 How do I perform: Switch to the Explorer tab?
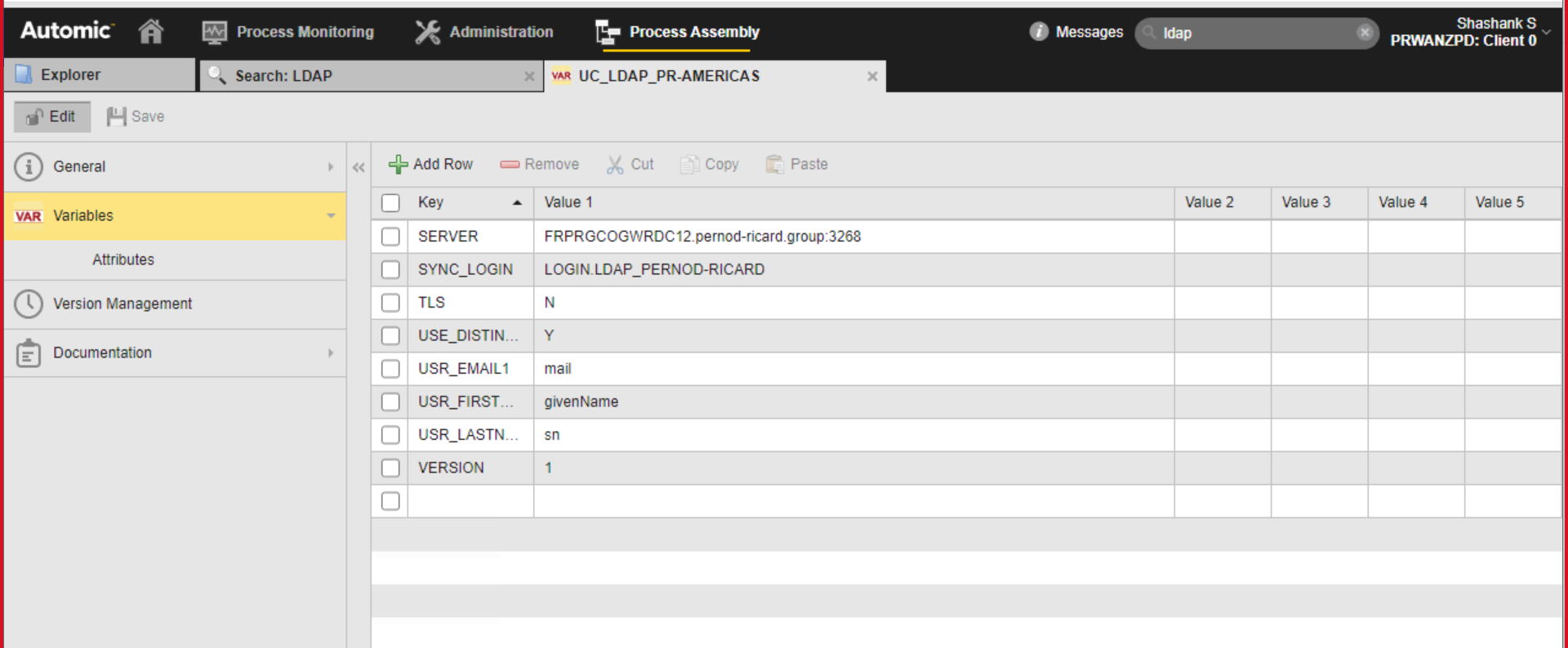[x=100, y=75]
